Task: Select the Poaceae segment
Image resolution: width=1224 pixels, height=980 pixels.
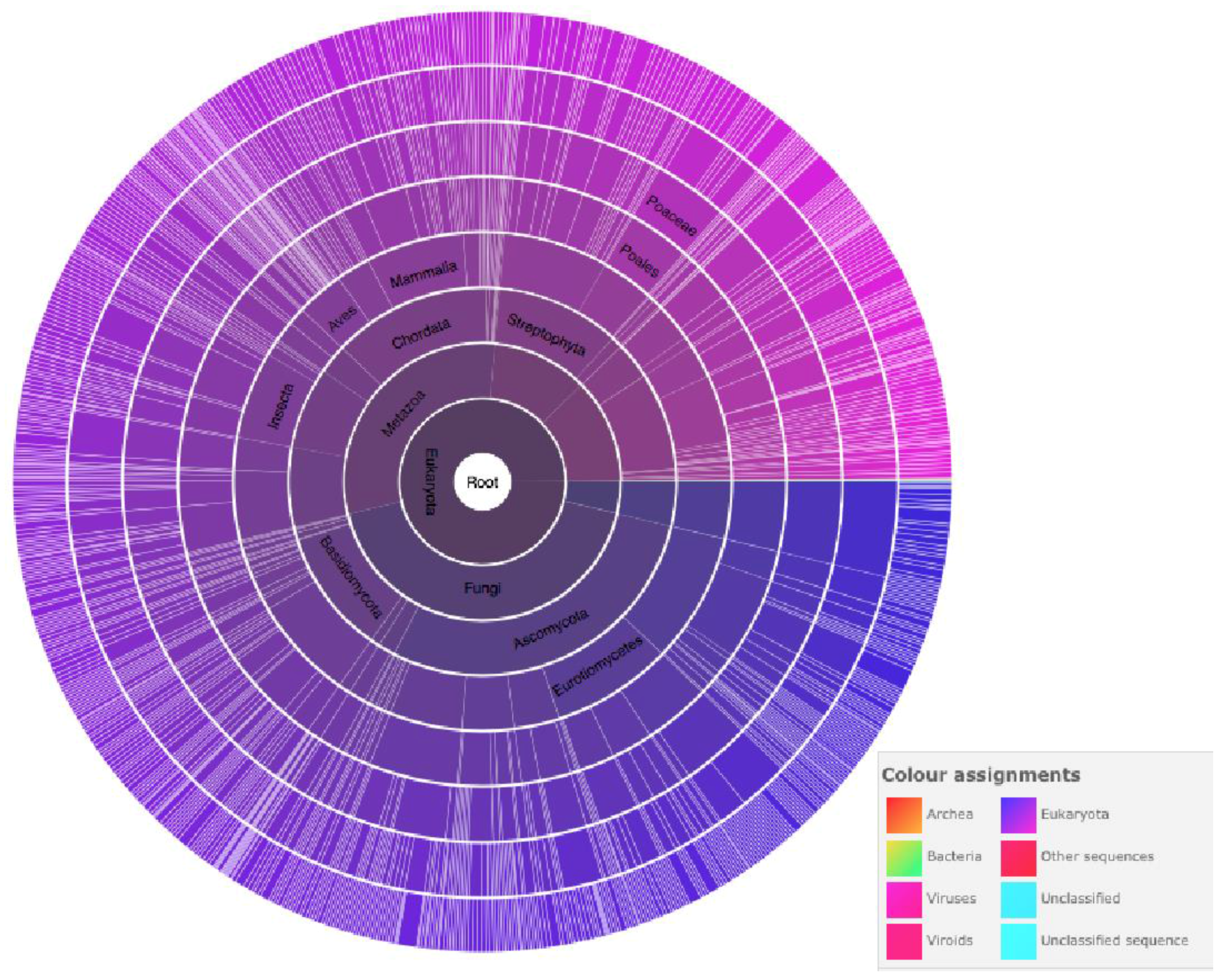Action: 672,216
